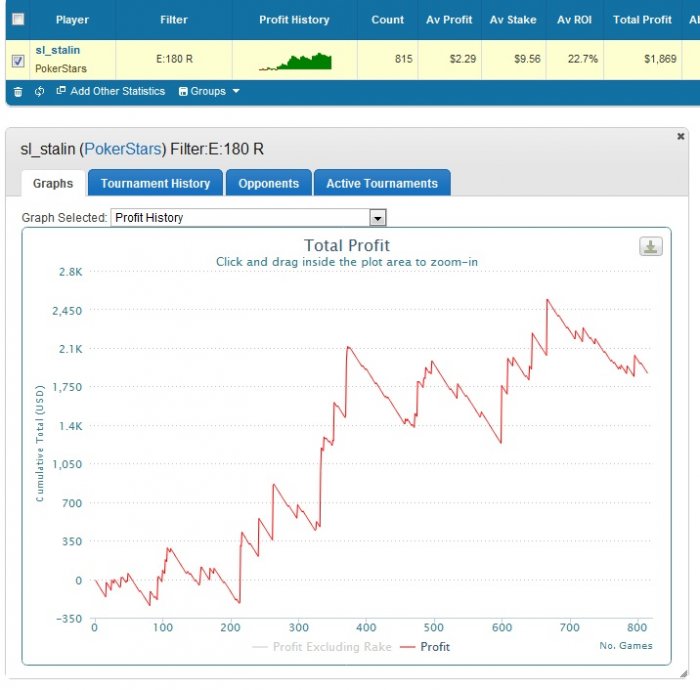Click the 815 count value
Image resolution: width=700 pixels, height=690 pixels.
tap(404, 59)
